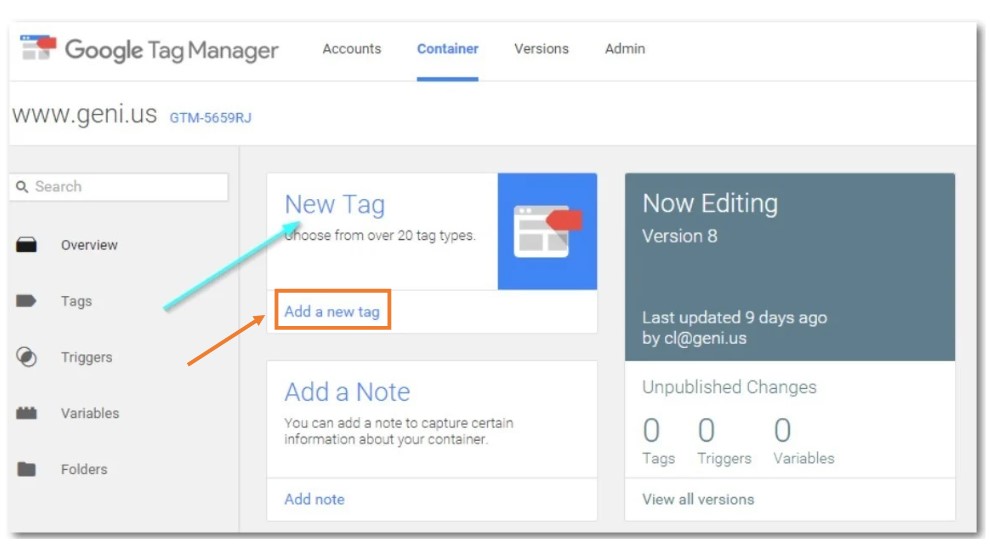Viewport: 990px width, 547px height.
Task: Select the Container tab
Action: point(447,49)
